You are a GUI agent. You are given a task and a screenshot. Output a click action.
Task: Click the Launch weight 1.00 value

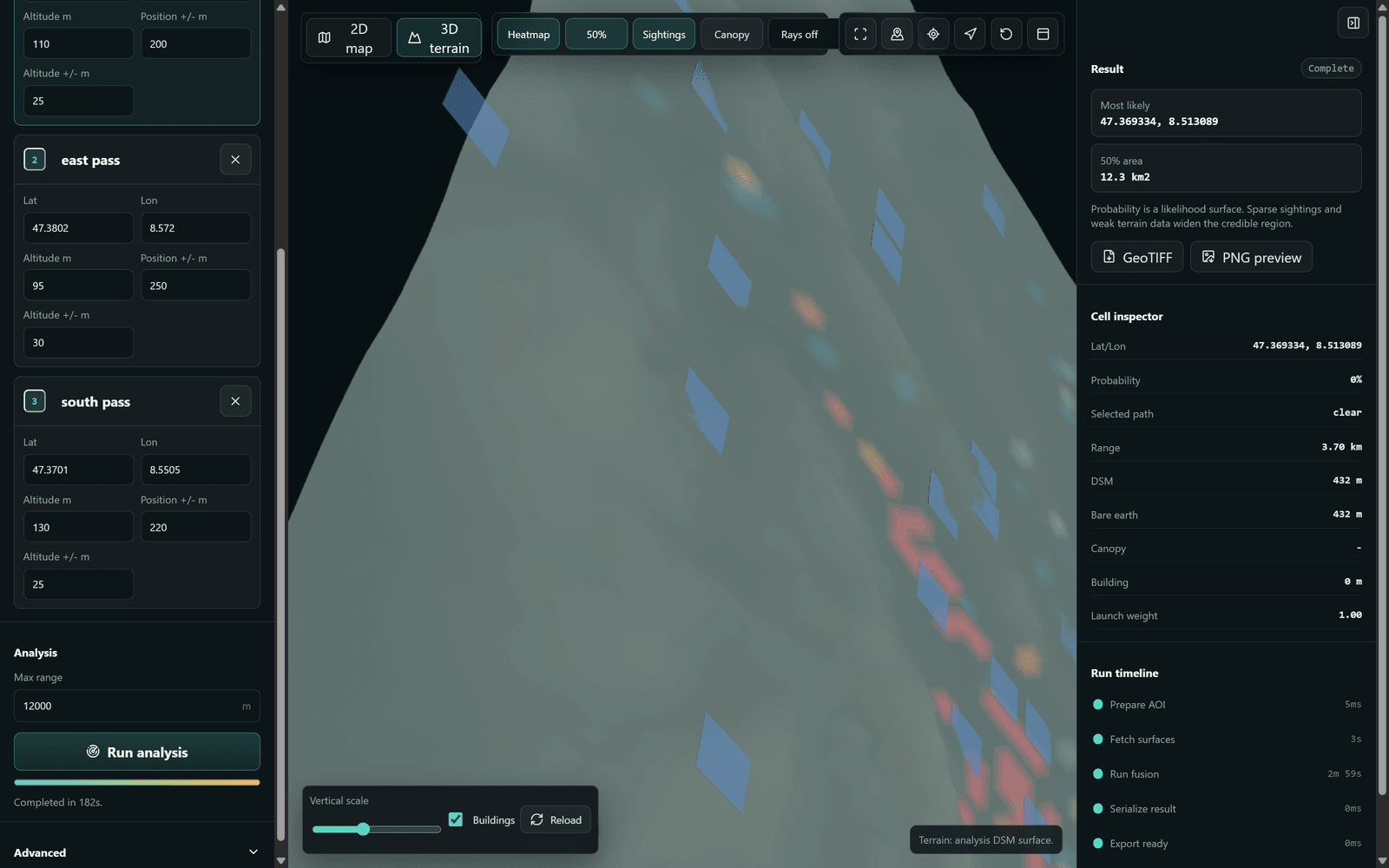[1350, 615]
